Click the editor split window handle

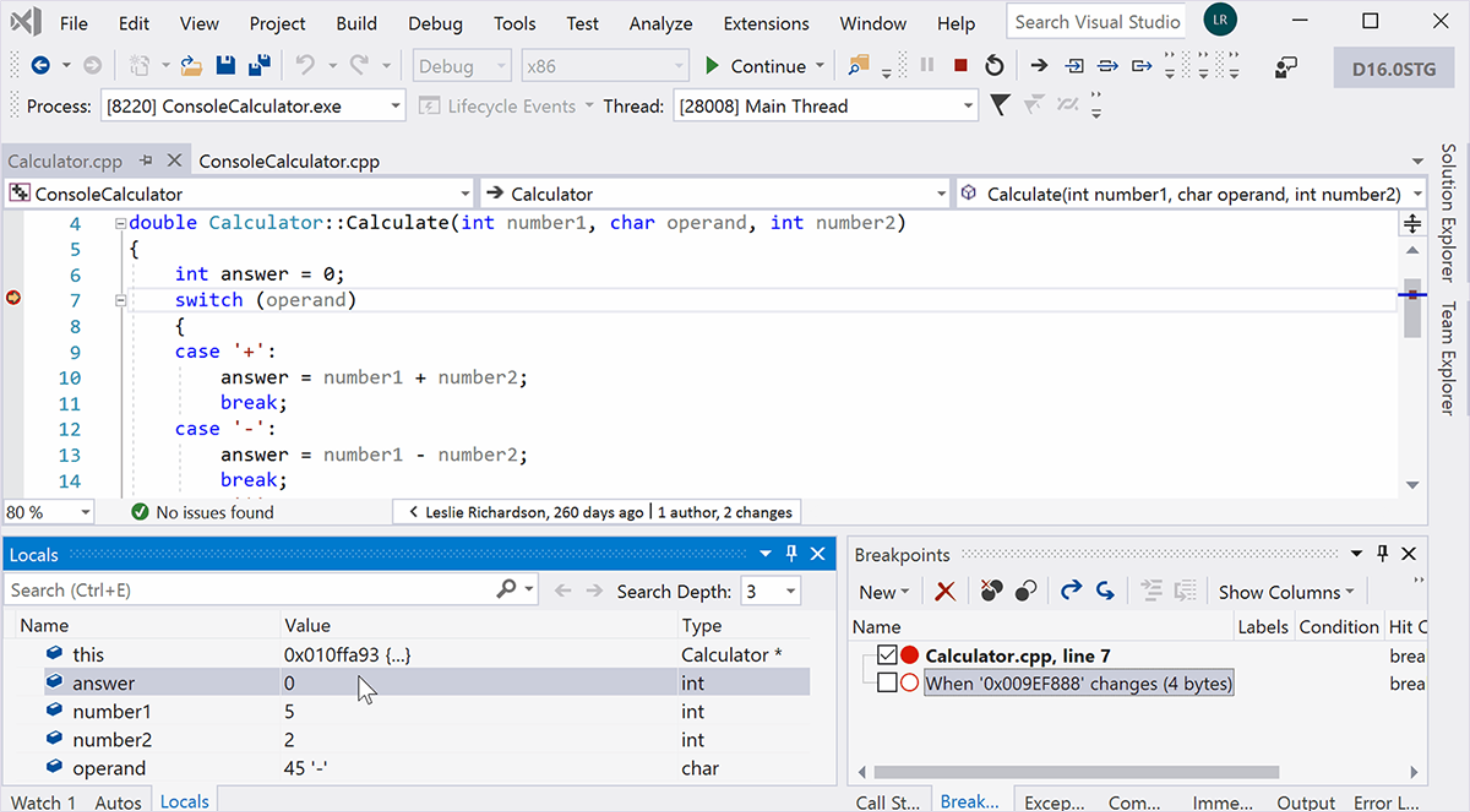[1412, 223]
